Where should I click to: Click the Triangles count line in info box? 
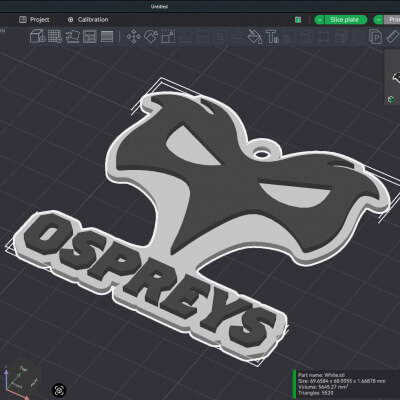[x=315, y=393]
